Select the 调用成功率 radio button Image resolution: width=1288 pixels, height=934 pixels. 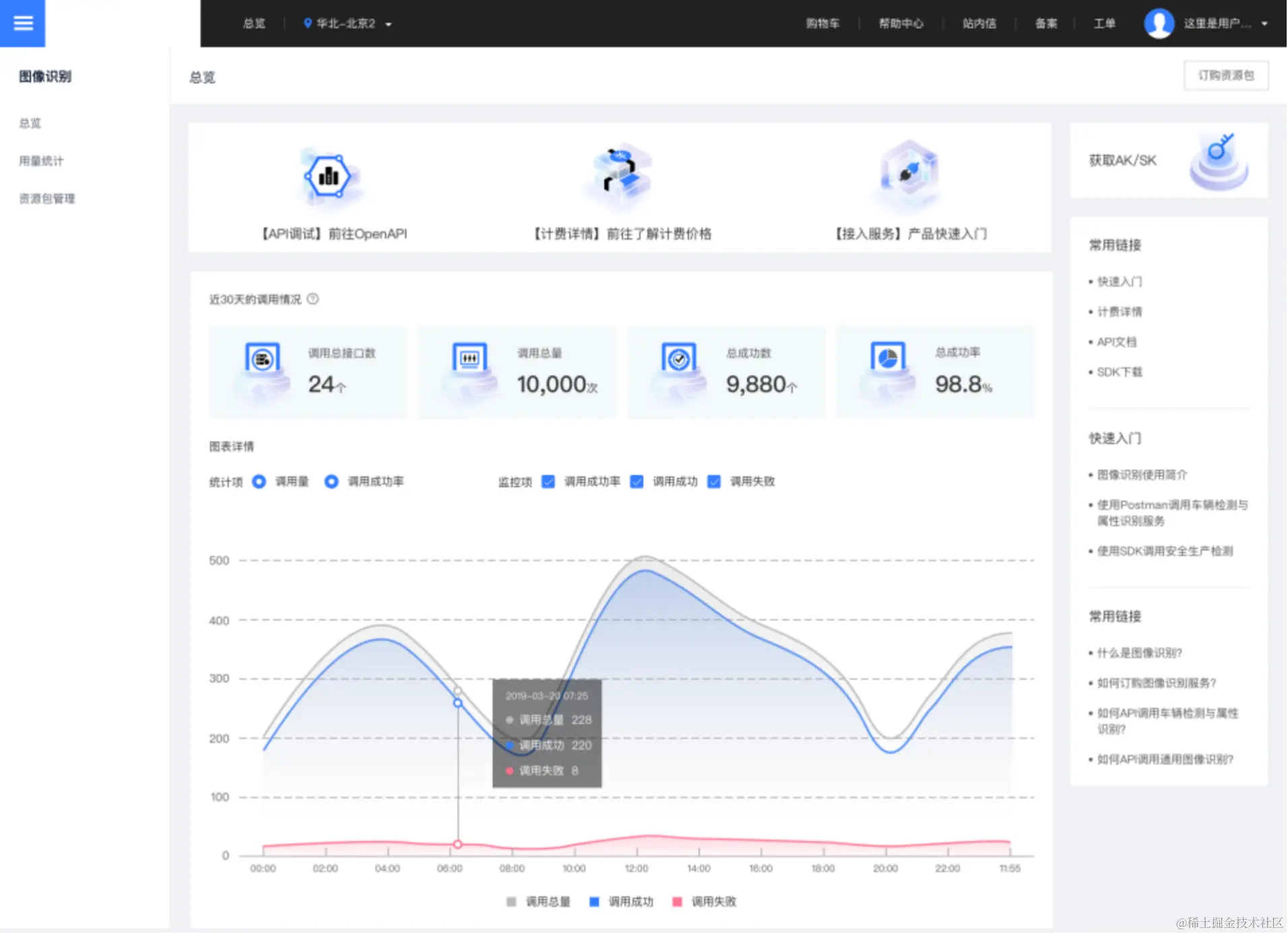[x=331, y=482]
